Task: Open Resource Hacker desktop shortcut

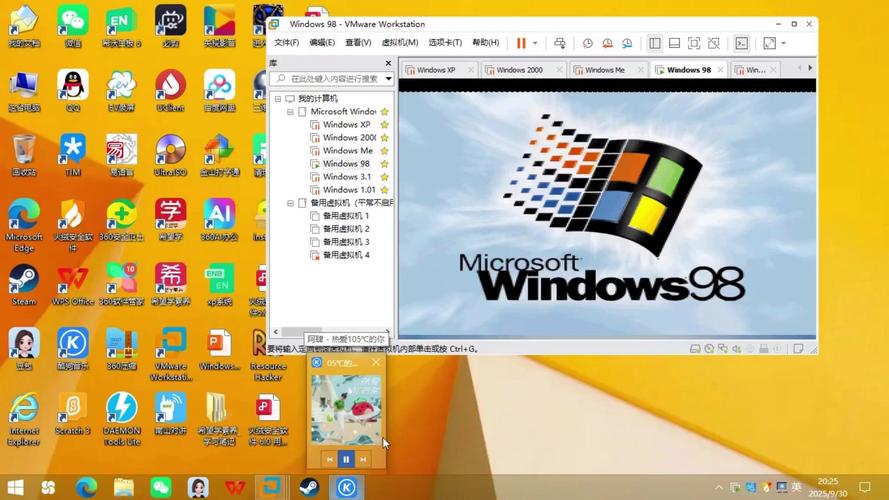Action: (268, 354)
